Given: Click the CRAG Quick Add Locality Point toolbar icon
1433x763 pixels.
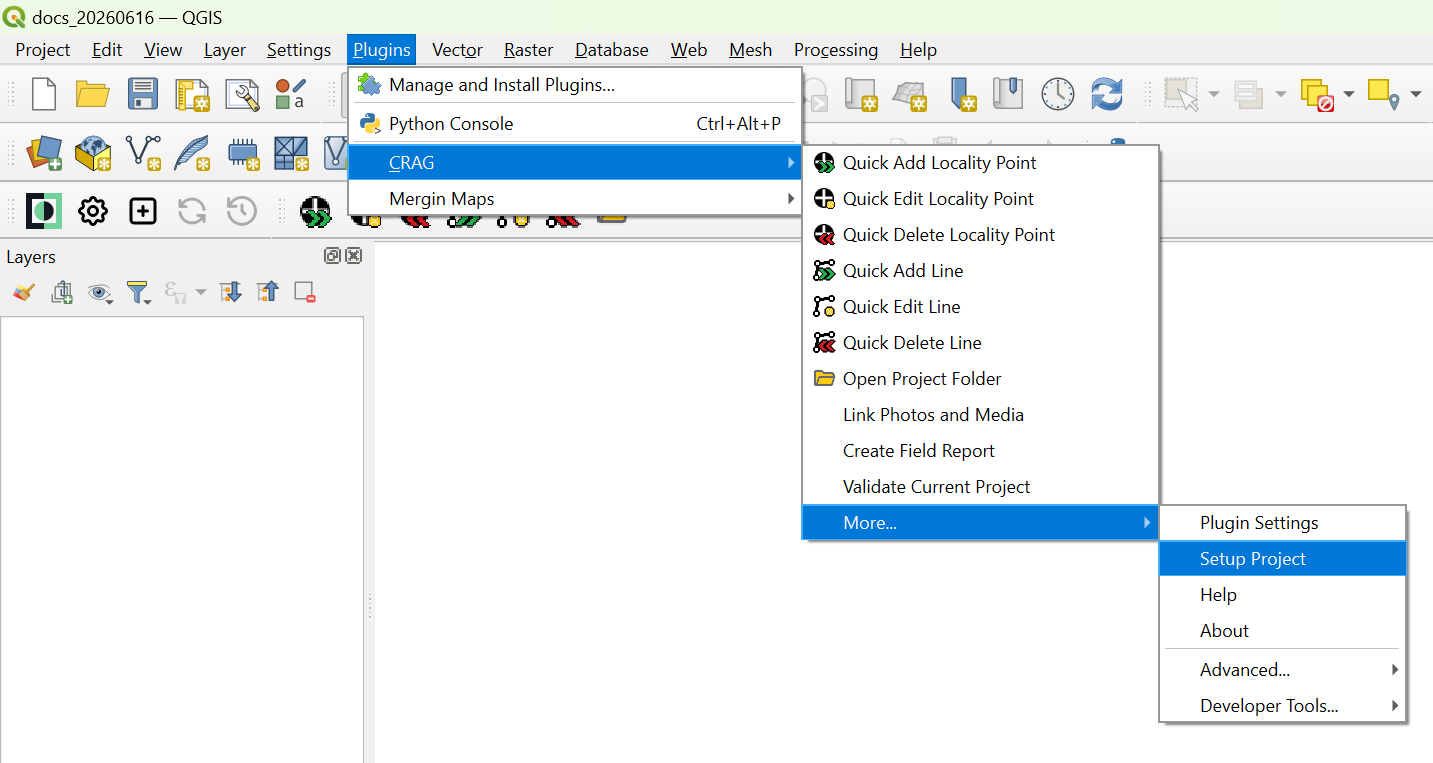Looking at the screenshot, I should pyautogui.click(x=316, y=211).
